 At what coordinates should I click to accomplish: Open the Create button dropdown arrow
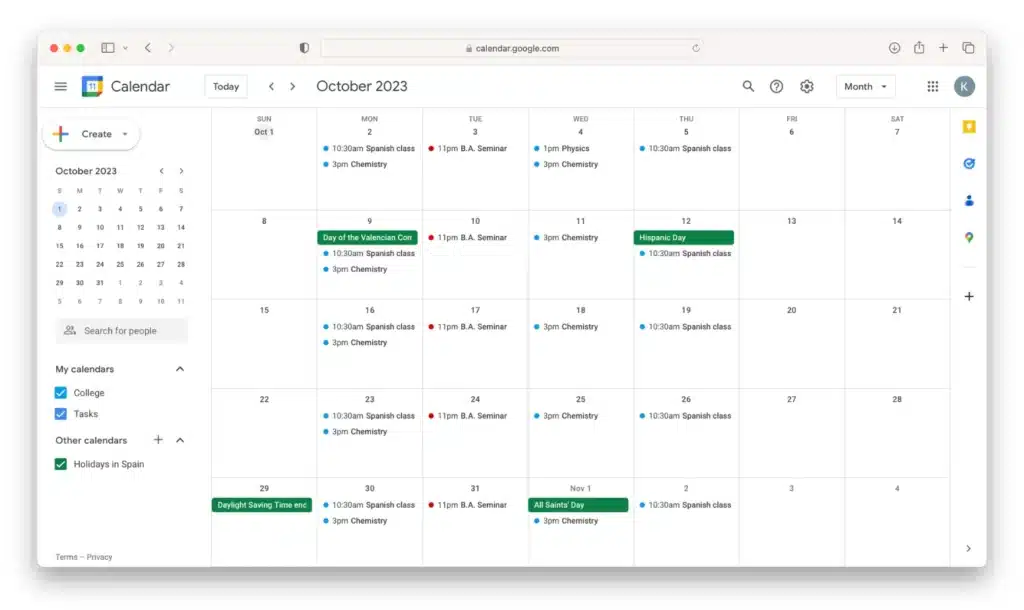point(125,134)
